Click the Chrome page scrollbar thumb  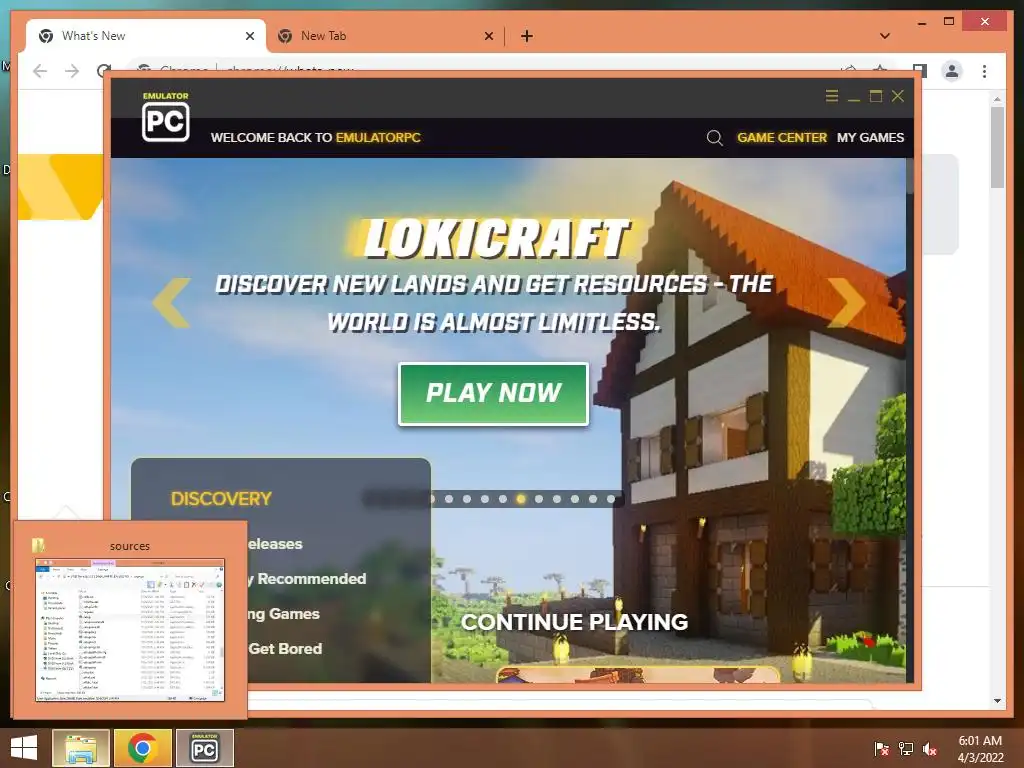pyautogui.click(x=997, y=148)
